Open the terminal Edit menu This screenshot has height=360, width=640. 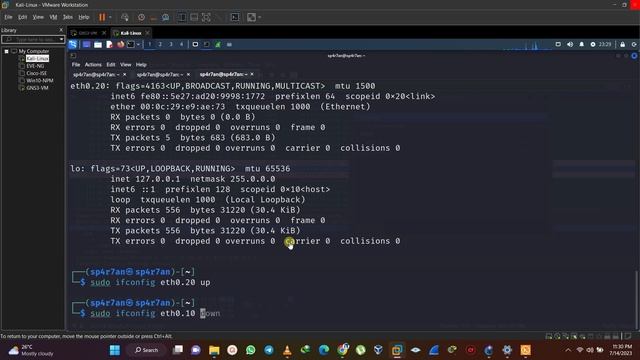[x=111, y=64]
